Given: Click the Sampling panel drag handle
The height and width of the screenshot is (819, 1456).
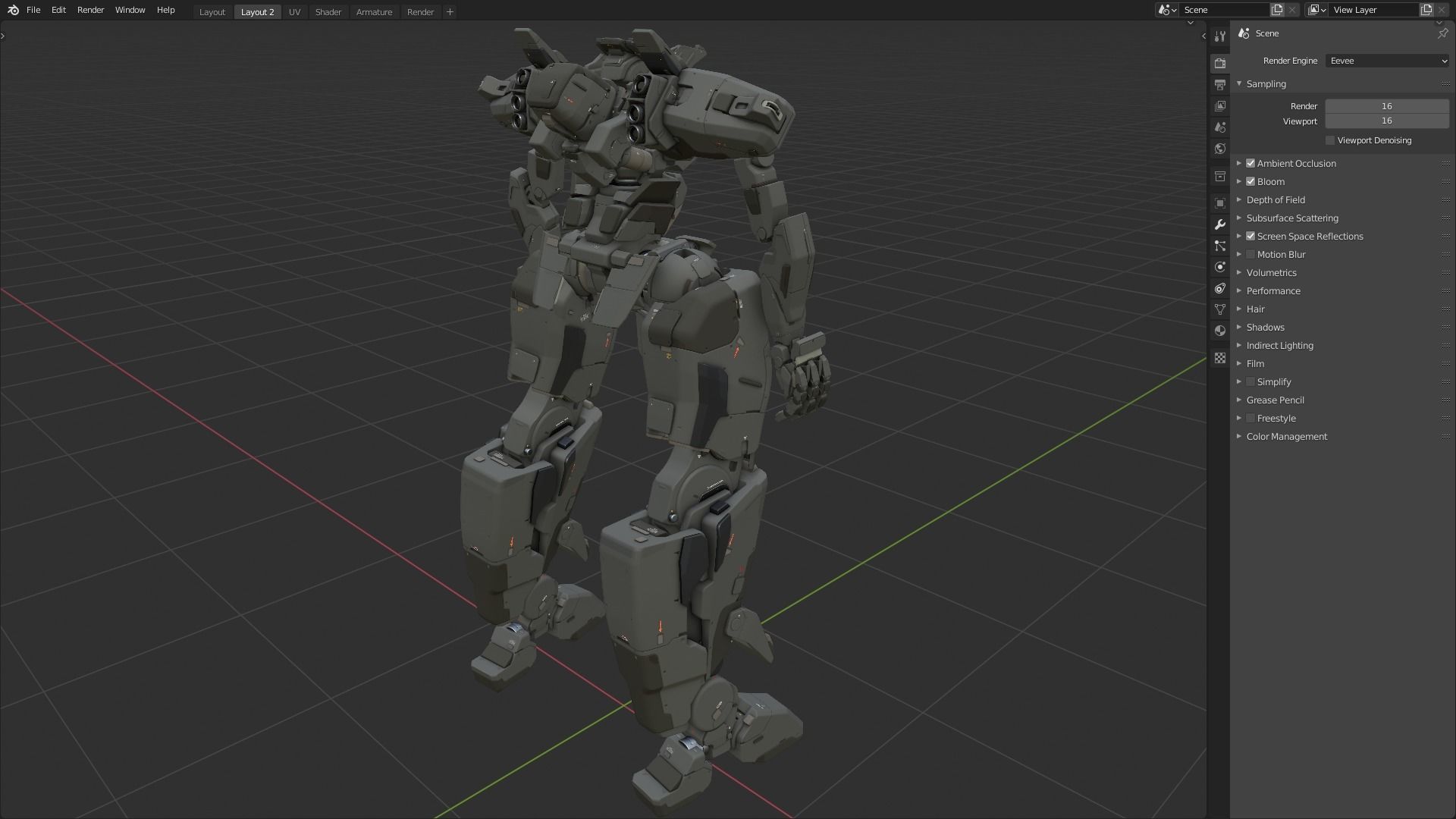Looking at the screenshot, I should pos(1445,84).
